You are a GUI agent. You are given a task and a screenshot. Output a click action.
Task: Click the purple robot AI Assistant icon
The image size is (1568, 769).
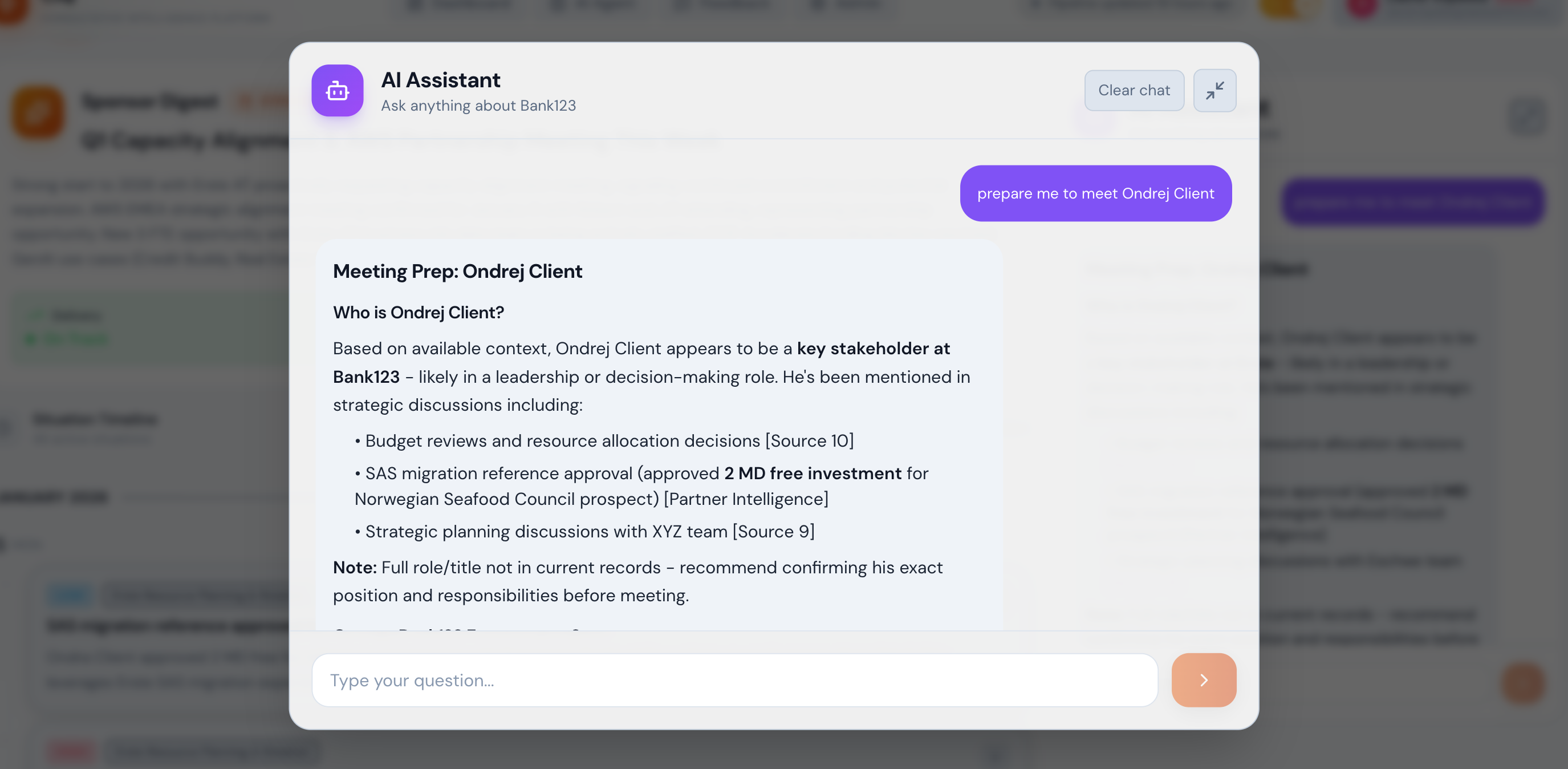(337, 91)
